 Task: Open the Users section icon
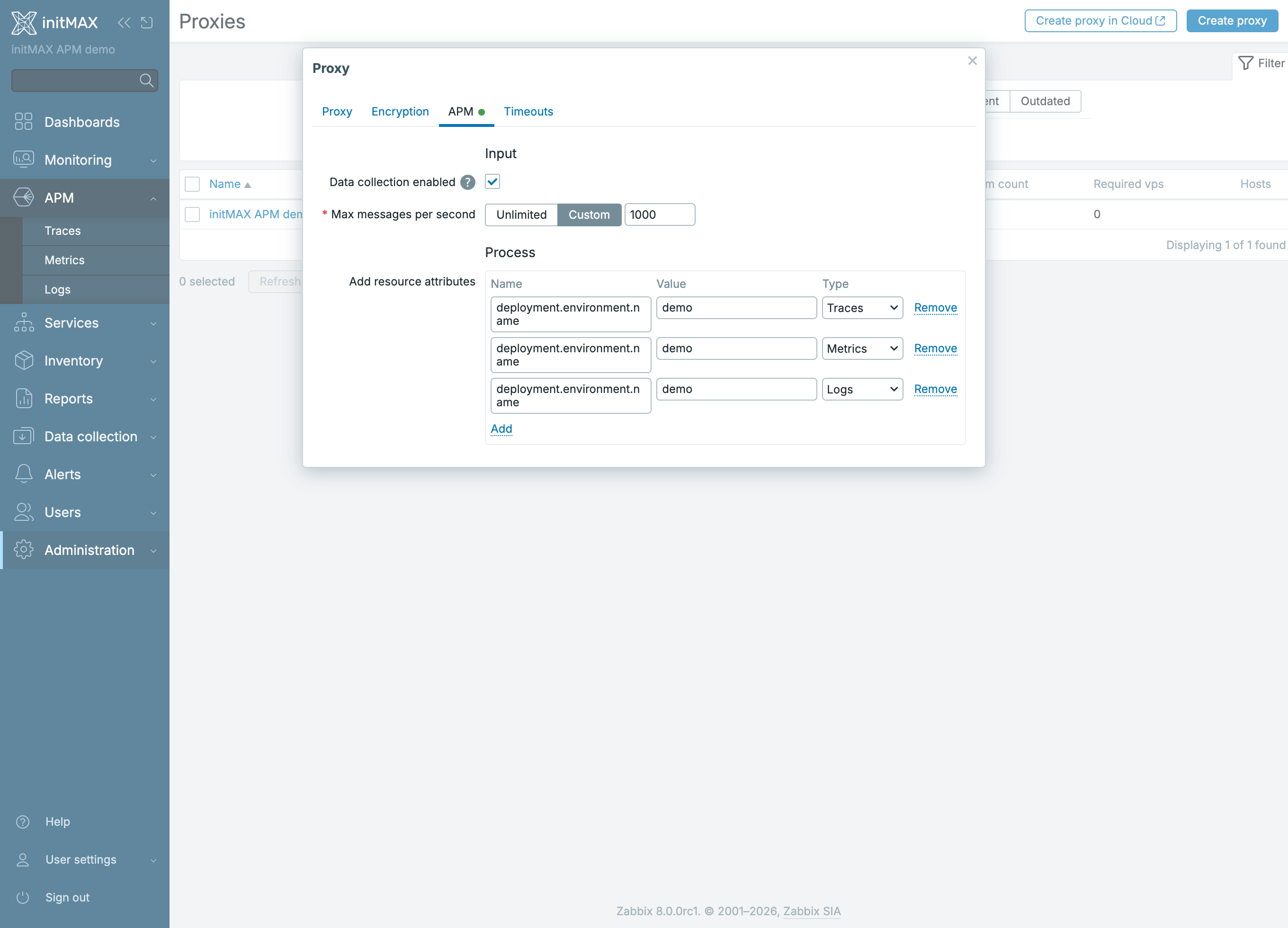coord(24,512)
